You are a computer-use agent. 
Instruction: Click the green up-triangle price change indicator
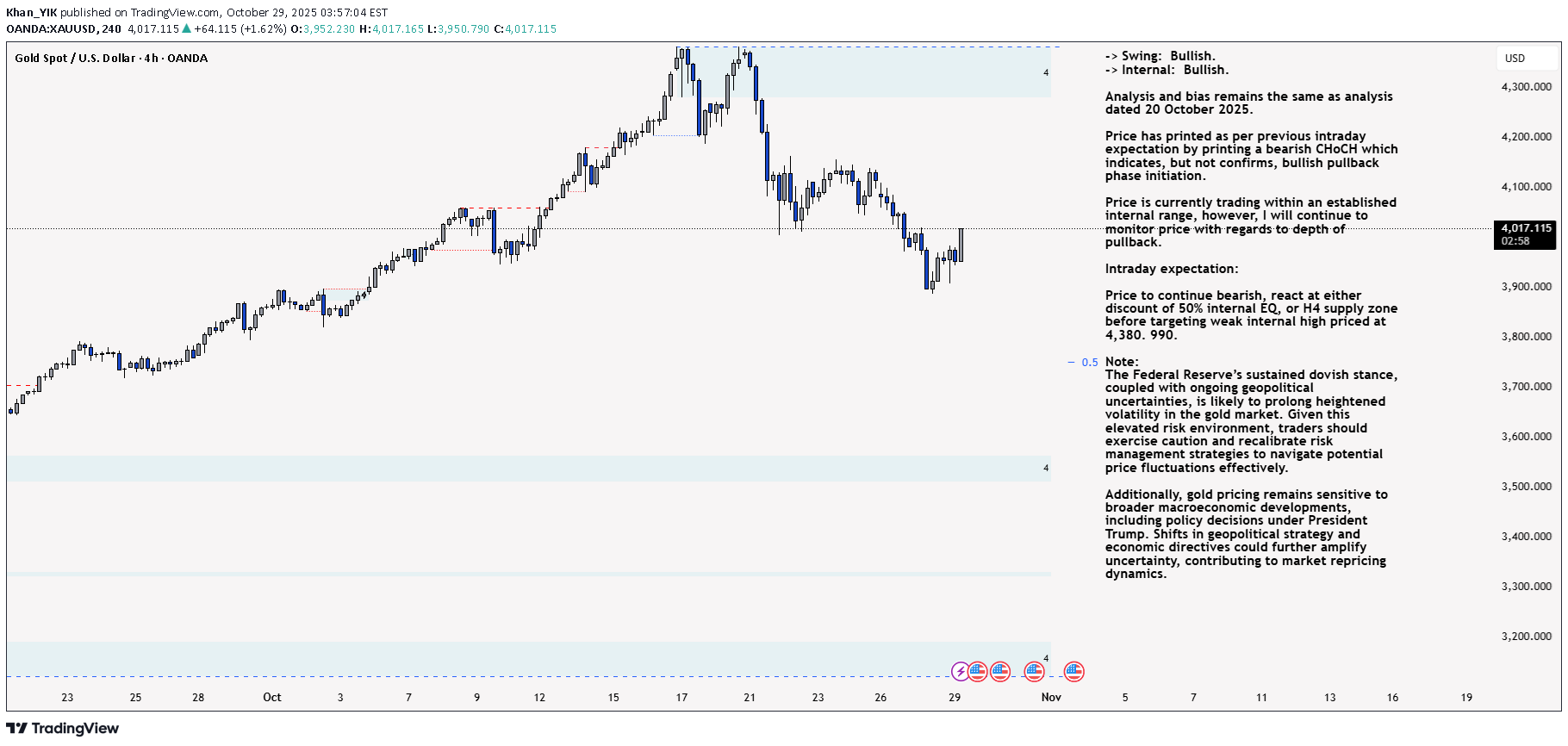tap(186, 29)
